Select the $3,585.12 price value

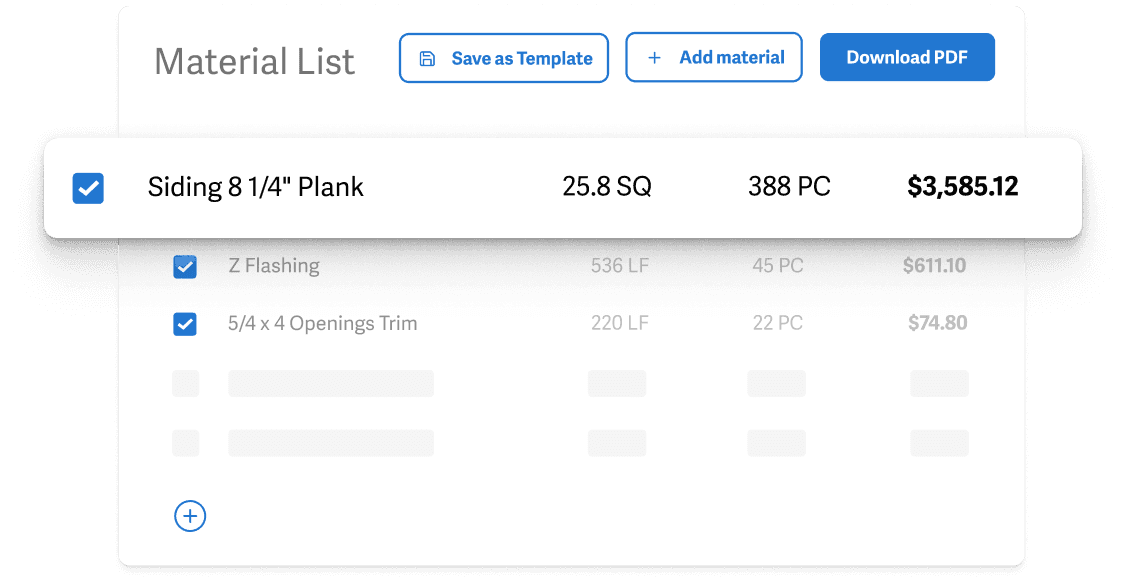click(962, 187)
